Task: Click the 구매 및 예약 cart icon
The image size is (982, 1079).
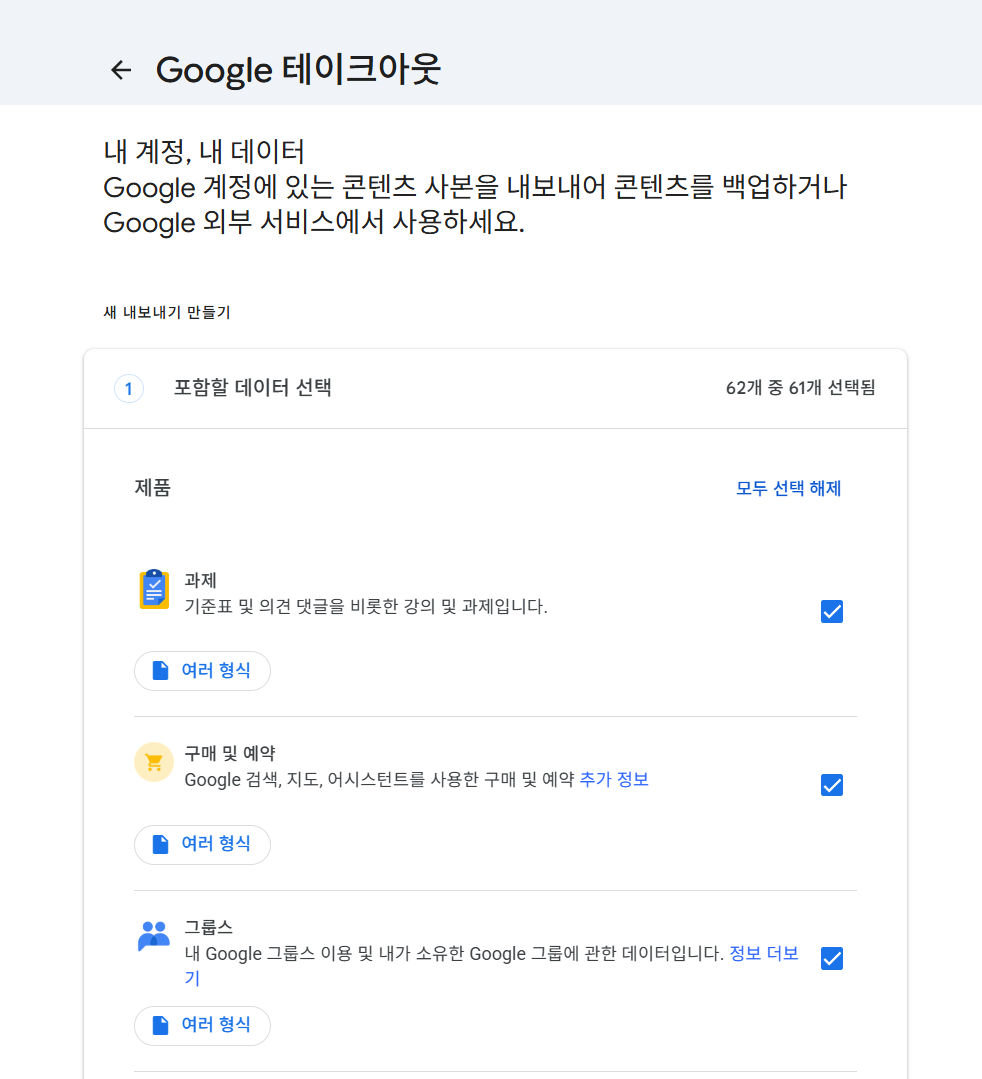Action: click(x=154, y=762)
